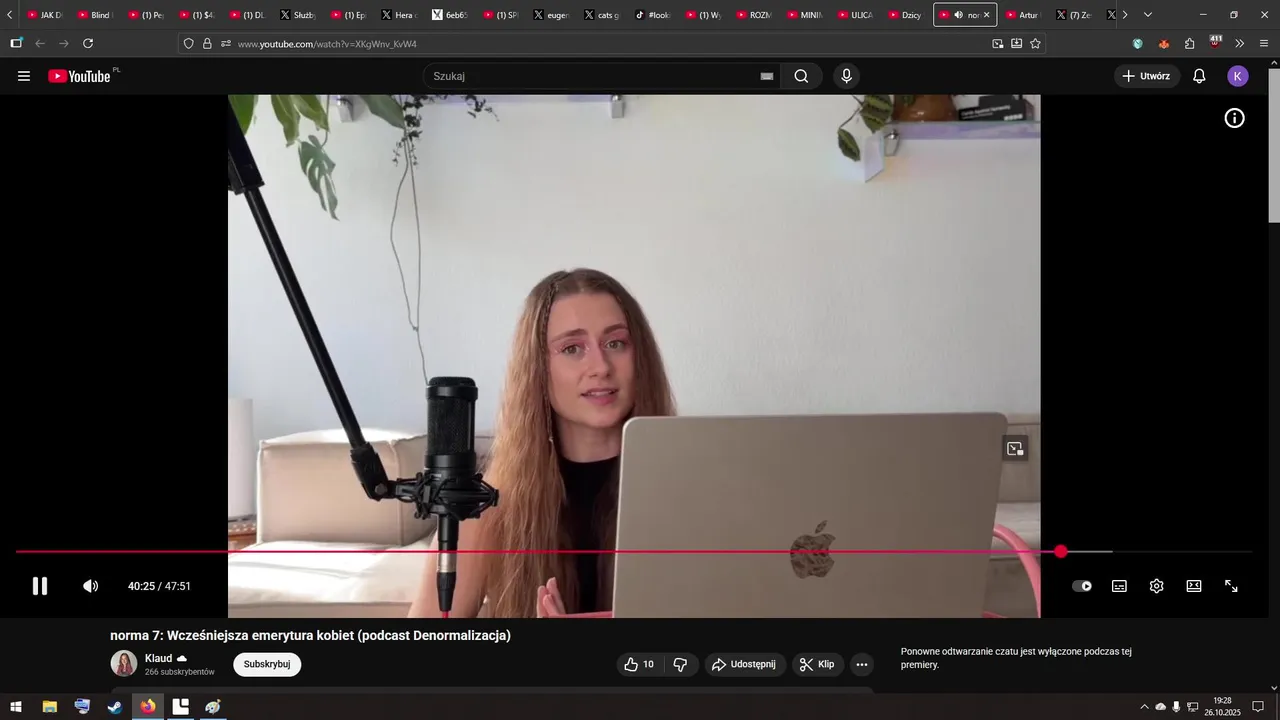The width and height of the screenshot is (1280, 720).
Task: Click the 40:25 / 47:51 time display
Action: 159,586
